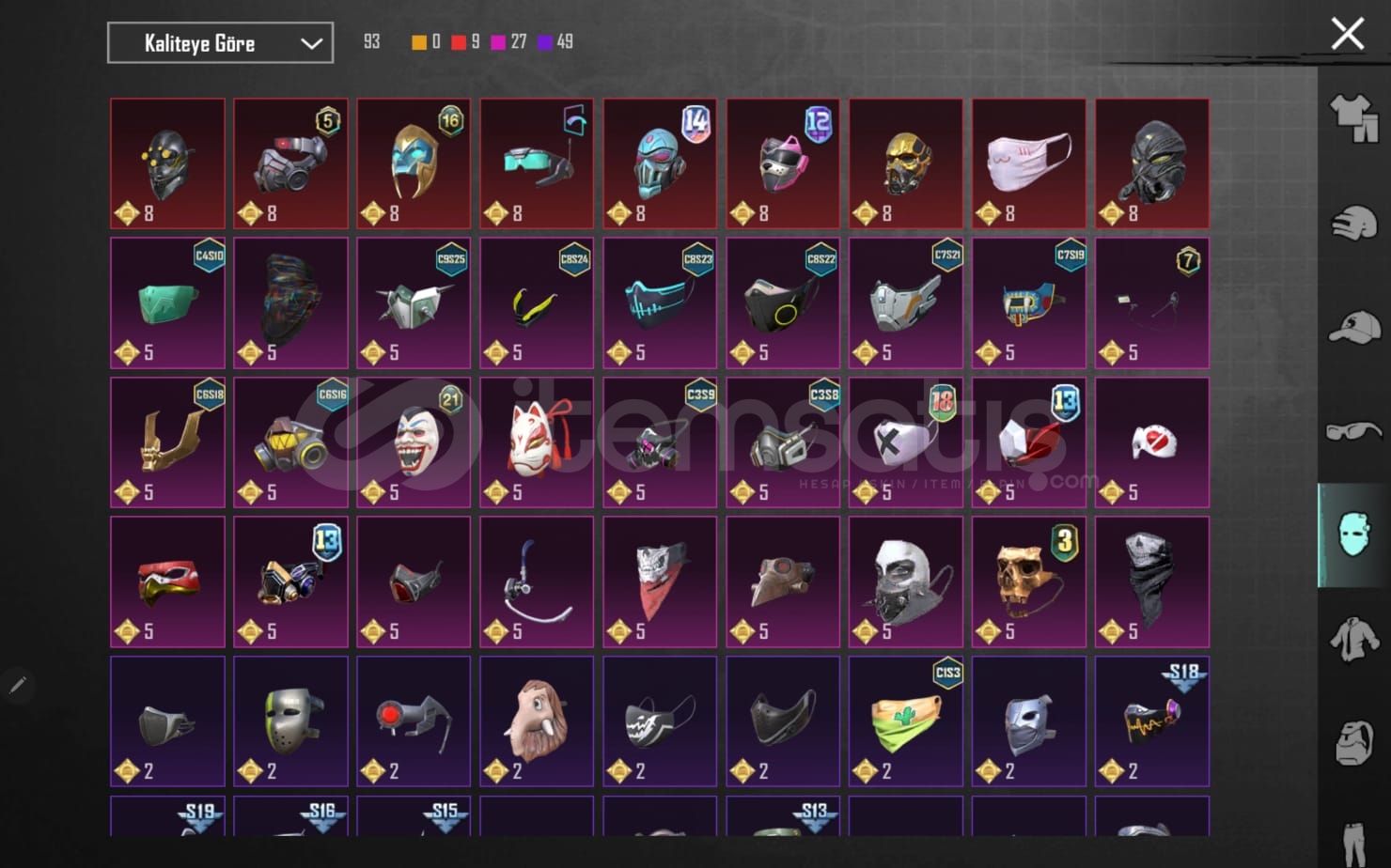The image size is (1391, 868).
Task: Close the inventory with the X
Action: tap(1347, 35)
